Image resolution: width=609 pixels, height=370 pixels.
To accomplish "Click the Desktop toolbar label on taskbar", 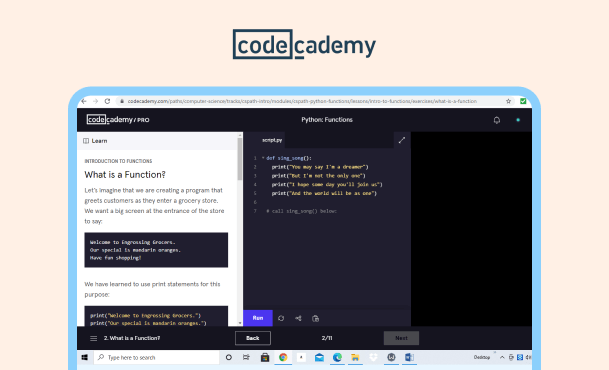I will coord(482,357).
